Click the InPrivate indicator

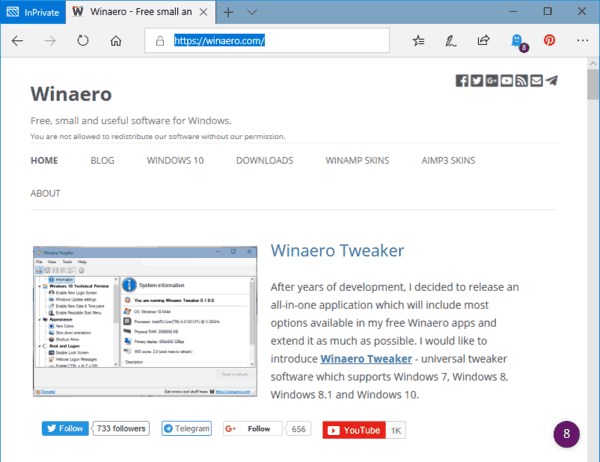33,12
